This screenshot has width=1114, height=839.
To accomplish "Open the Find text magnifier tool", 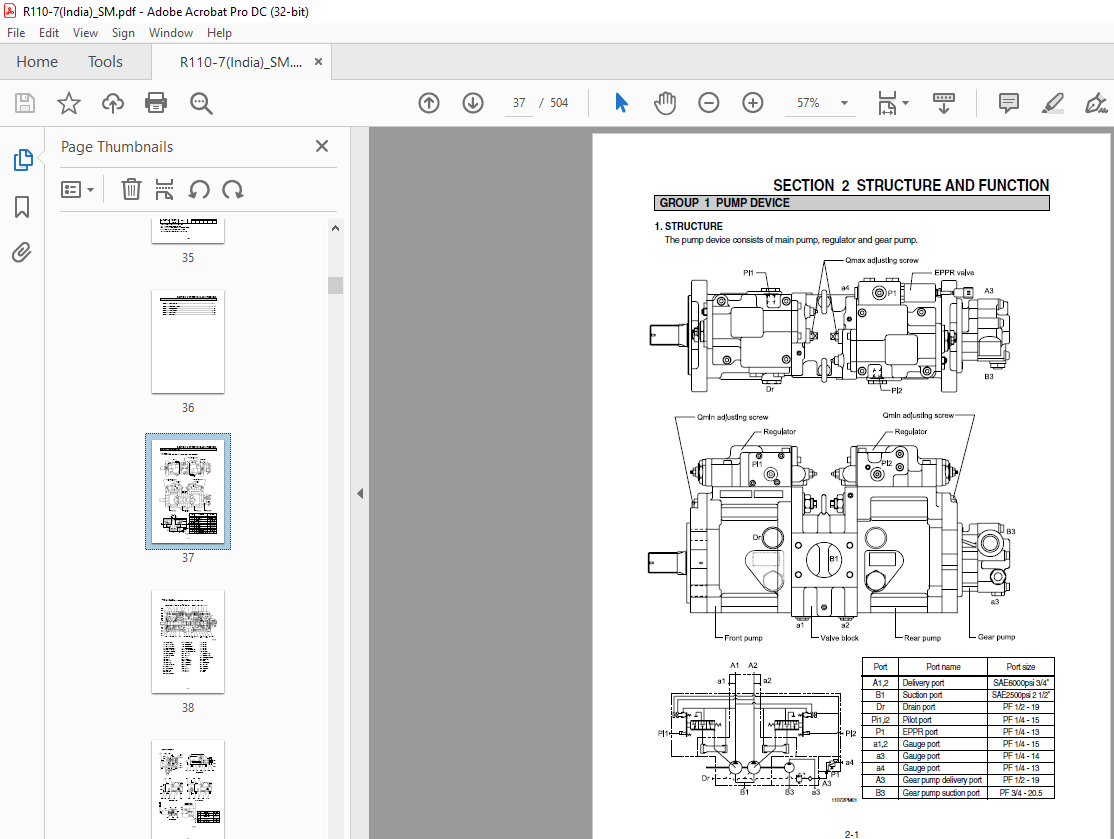I will 201,103.
